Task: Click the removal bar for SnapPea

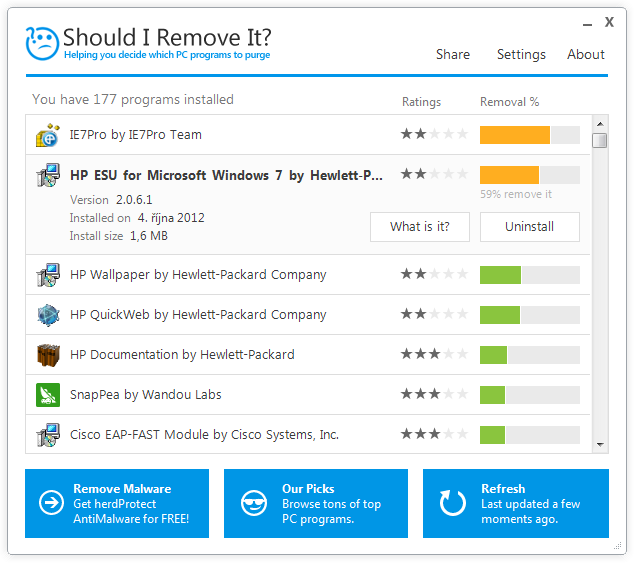Action: pyautogui.click(x=530, y=395)
